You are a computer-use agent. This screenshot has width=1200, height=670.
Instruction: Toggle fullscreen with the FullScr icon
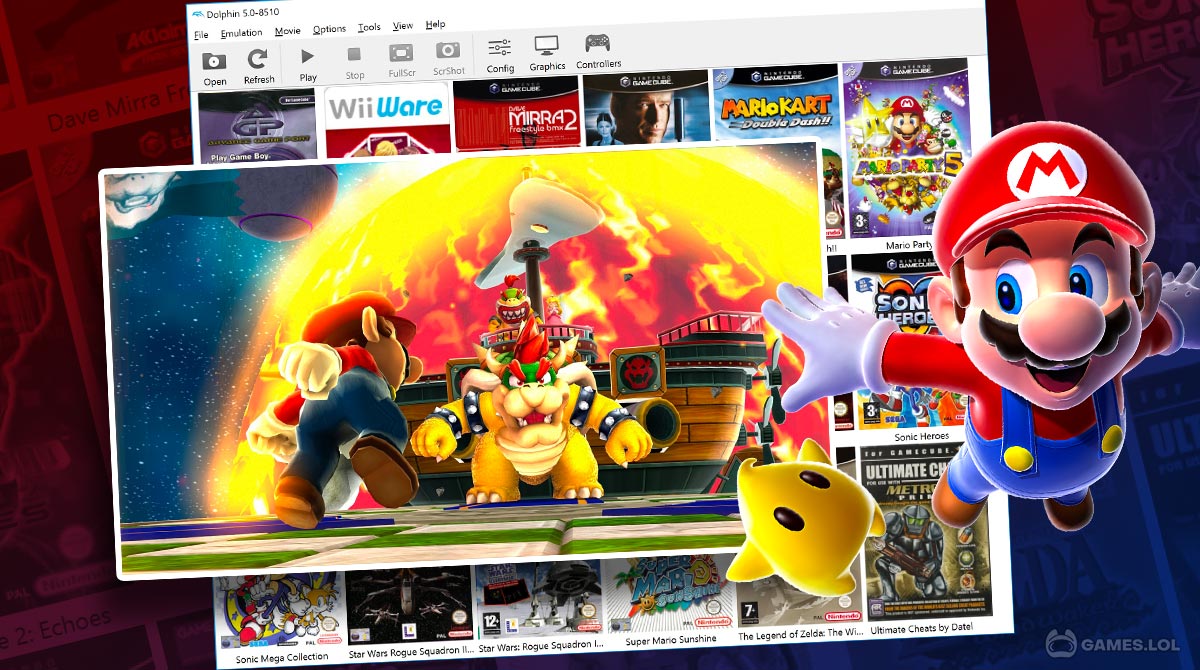[x=401, y=59]
